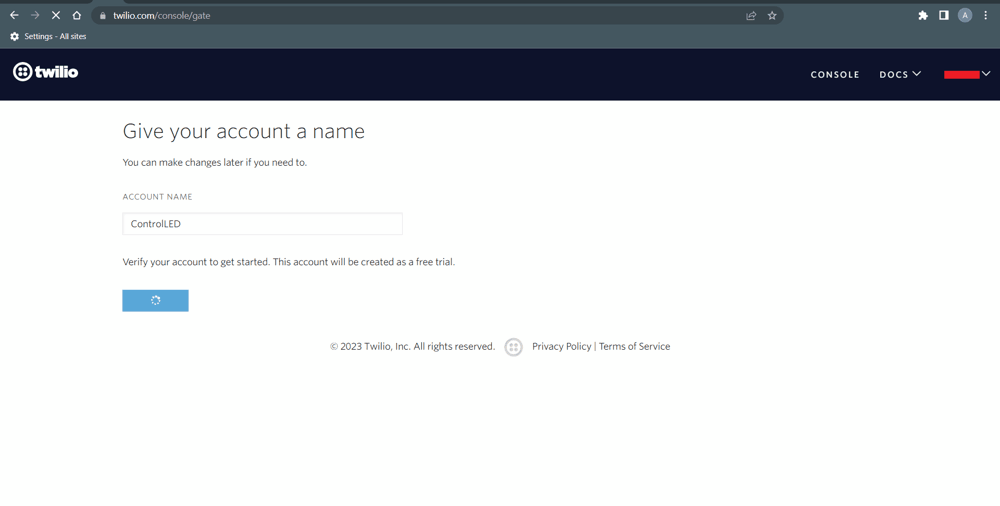Click the gray Twilio icon in footer
Screen dimensions: 1000x506
click(513, 347)
